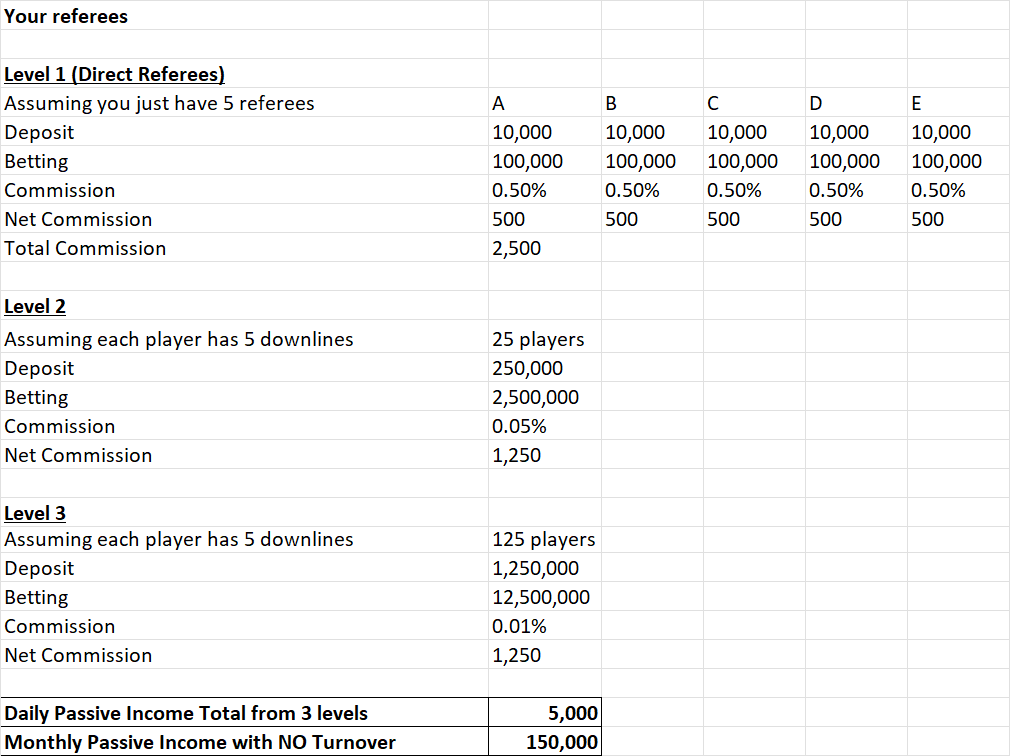Click the "Level 2" heading
1010x756 pixels.
[35, 306]
